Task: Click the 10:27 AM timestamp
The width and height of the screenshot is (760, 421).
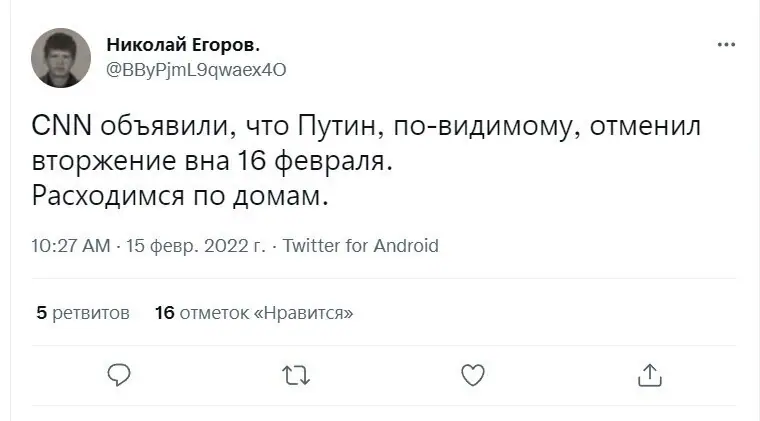Action: pyautogui.click(x=71, y=246)
